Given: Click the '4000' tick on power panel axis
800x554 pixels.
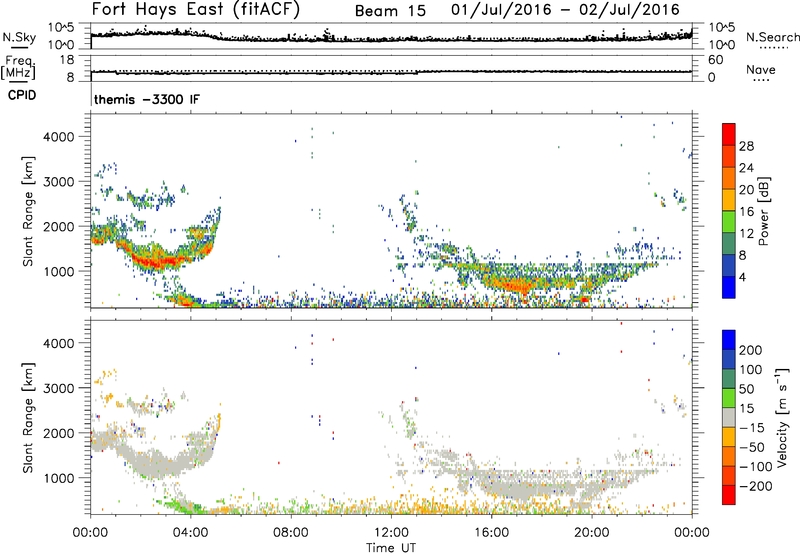Looking at the screenshot, I should click(58, 137).
